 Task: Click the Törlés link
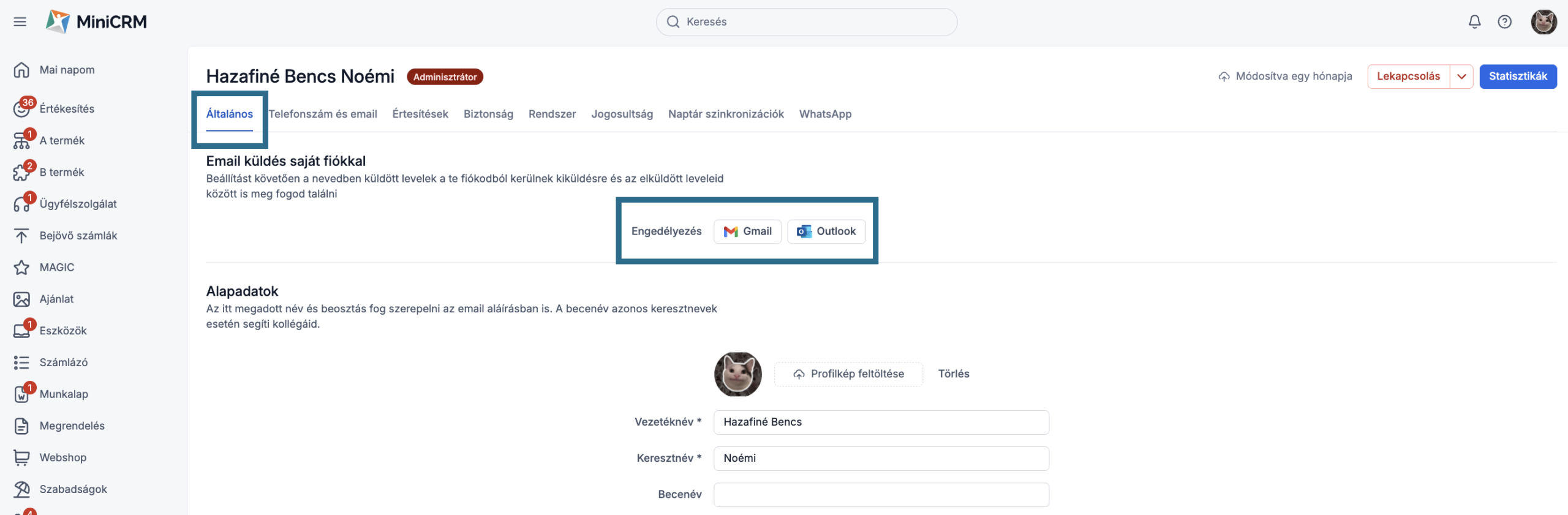point(954,374)
